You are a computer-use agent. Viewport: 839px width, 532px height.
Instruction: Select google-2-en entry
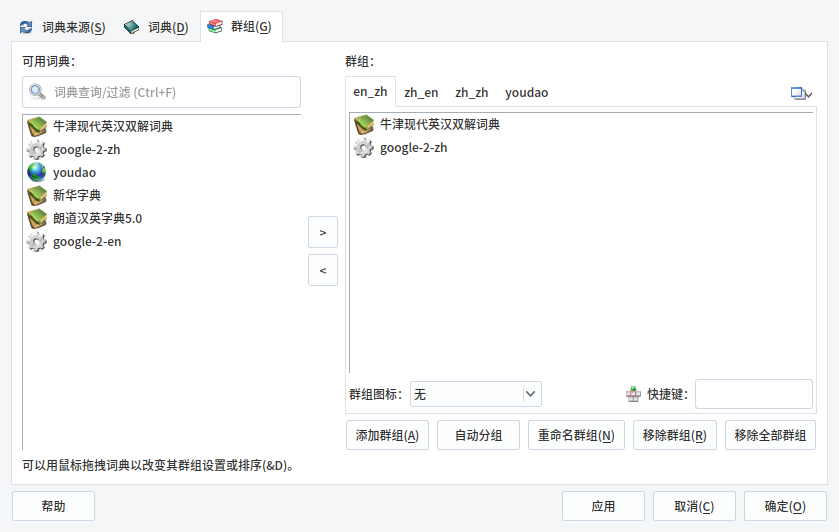click(x=87, y=242)
